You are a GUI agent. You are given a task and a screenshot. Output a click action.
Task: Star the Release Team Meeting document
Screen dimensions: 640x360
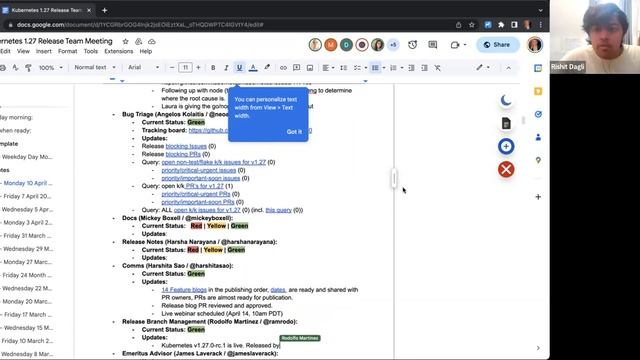(126, 42)
